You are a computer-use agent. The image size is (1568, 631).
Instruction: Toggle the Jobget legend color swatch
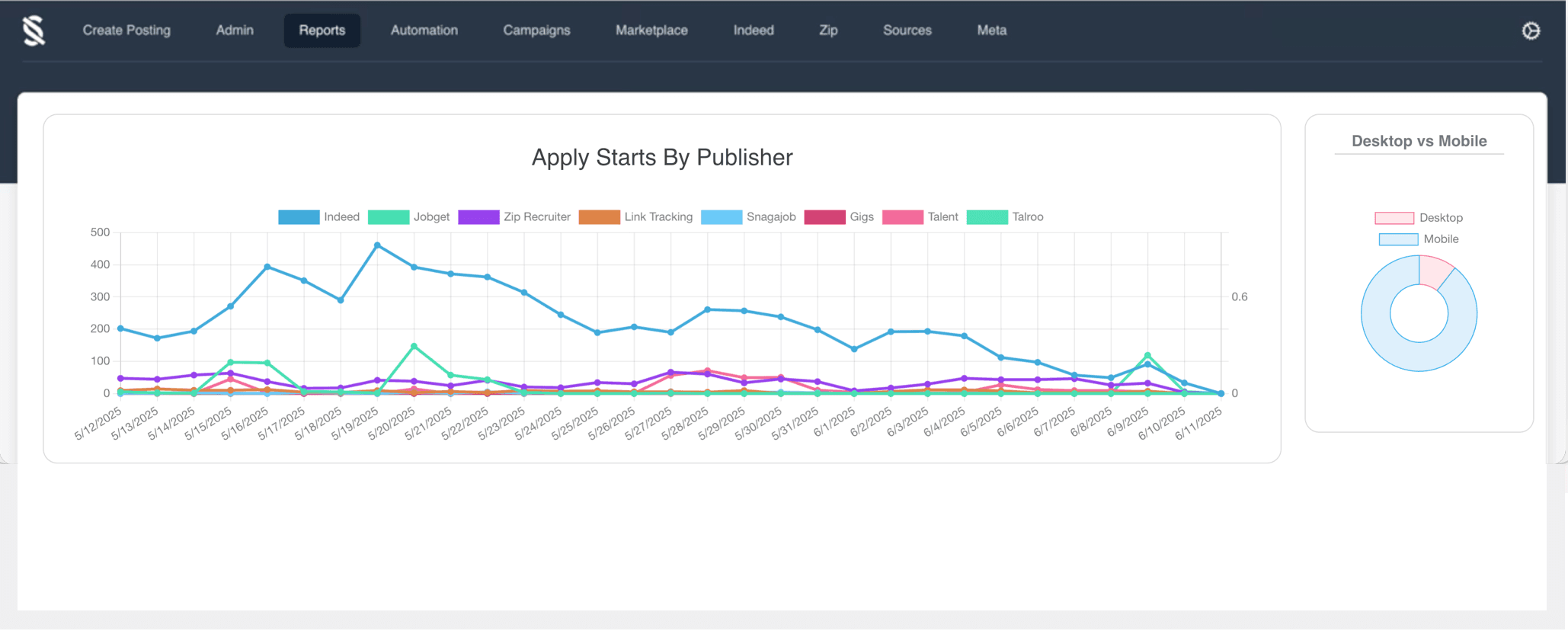[x=389, y=217]
